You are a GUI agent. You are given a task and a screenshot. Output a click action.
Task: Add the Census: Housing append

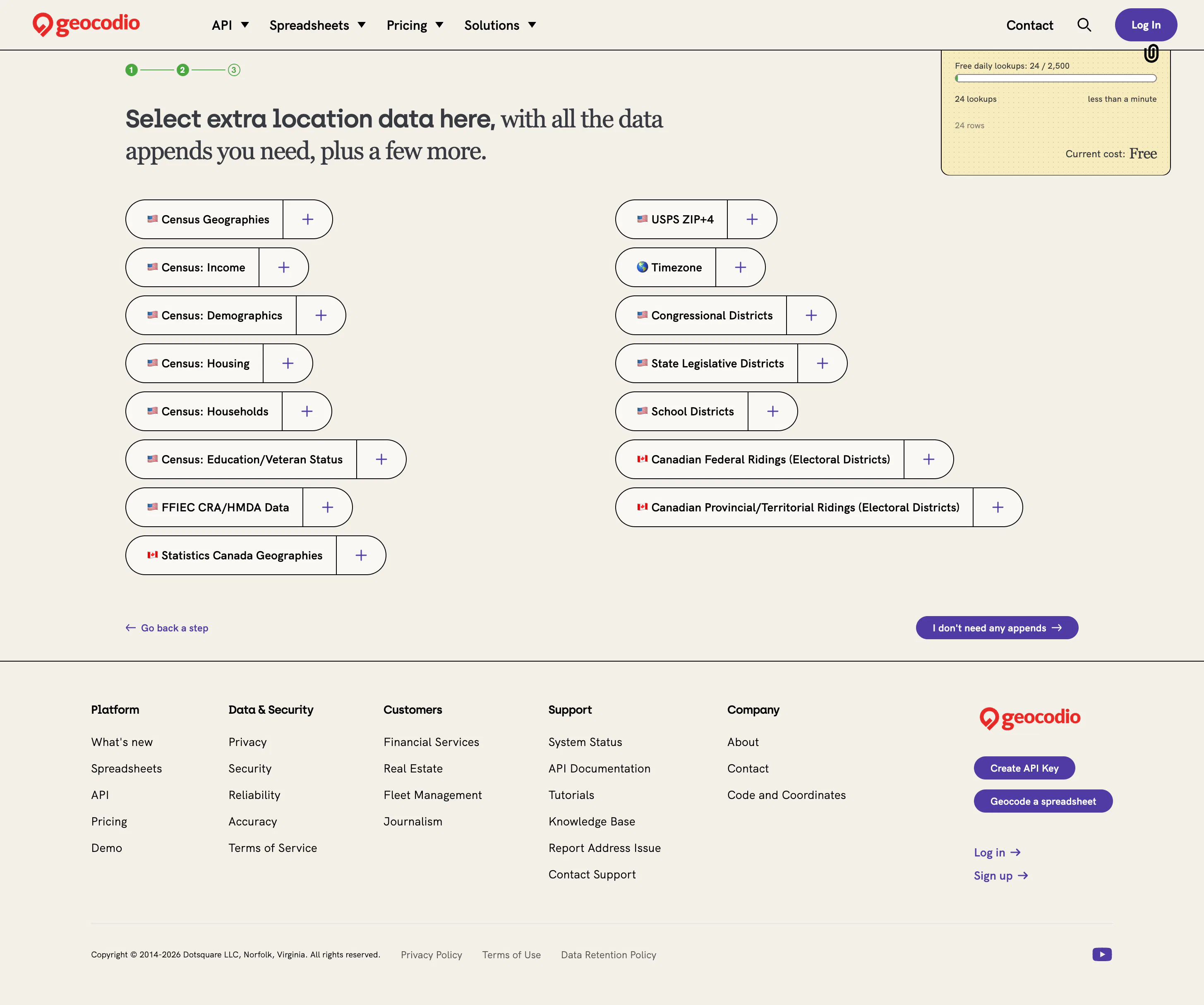(x=288, y=363)
